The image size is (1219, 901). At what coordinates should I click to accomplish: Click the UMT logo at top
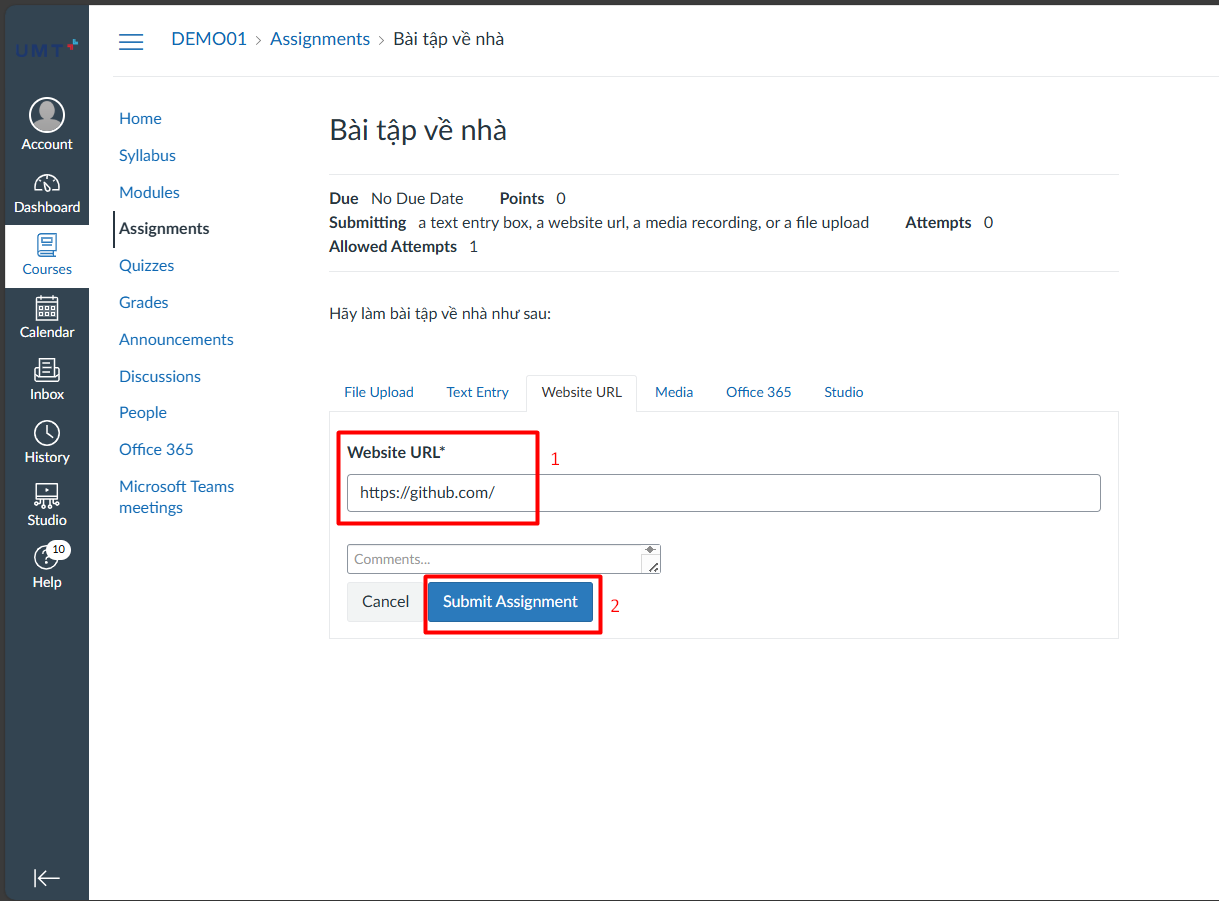click(x=46, y=48)
